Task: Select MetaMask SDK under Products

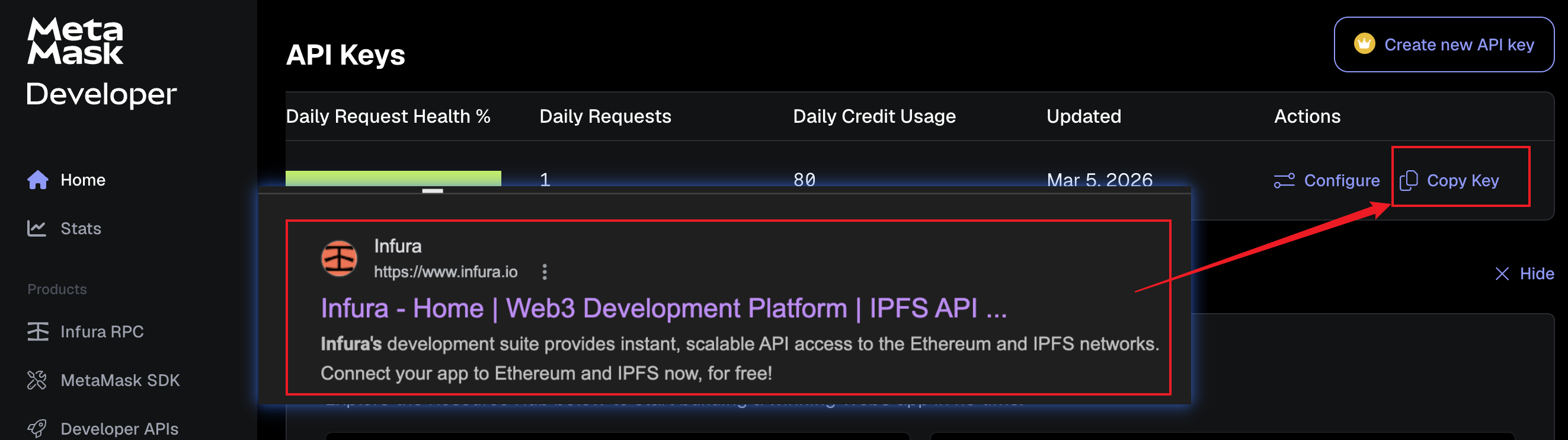Action: (x=120, y=380)
